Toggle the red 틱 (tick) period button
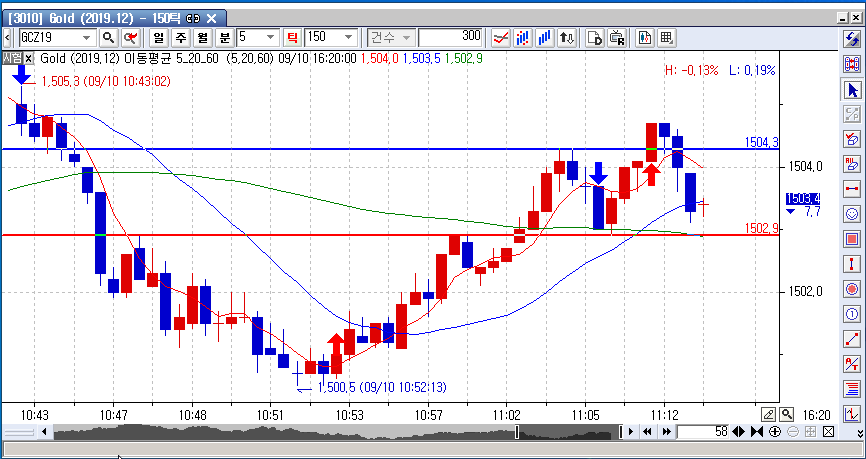This screenshot has width=866, height=459. coord(293,37)
